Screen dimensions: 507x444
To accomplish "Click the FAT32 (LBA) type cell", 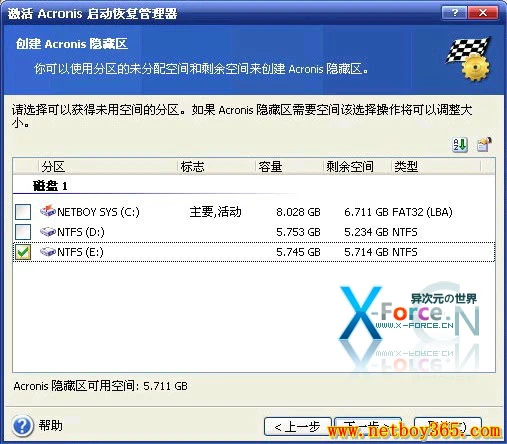I will pyautogui.click(x=422, y=212).
